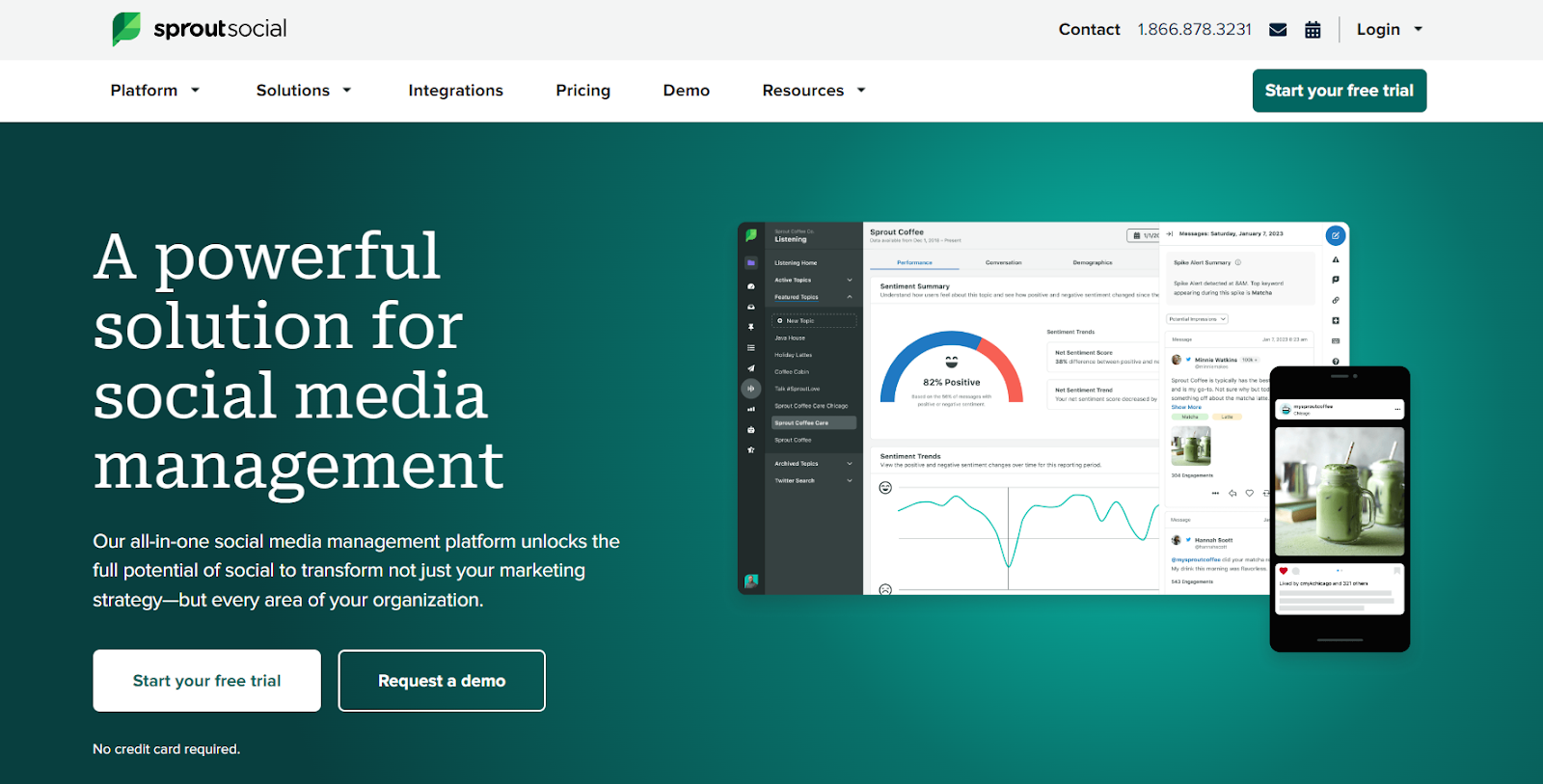
Task: Click Show More in Minnie Watkins message
Action: 1186,407
